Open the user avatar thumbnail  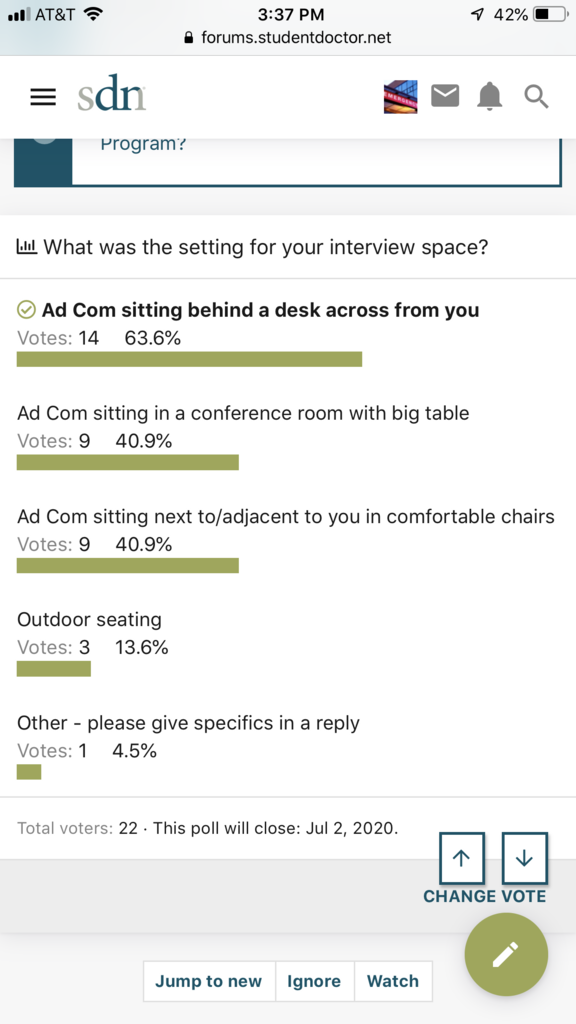click(x=400, y=97)
